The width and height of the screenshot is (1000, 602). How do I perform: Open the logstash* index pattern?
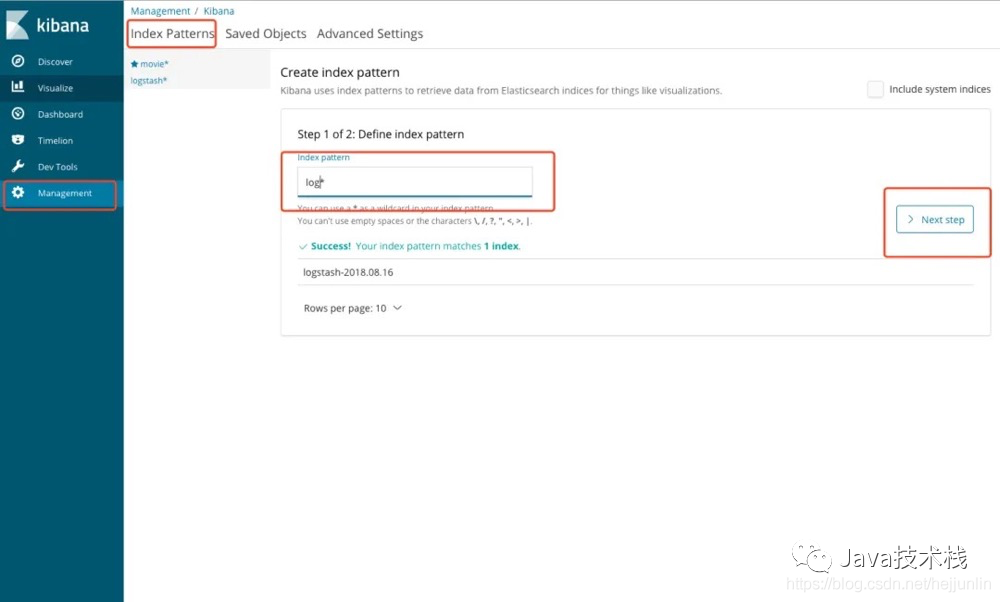[x=149, y=80]
